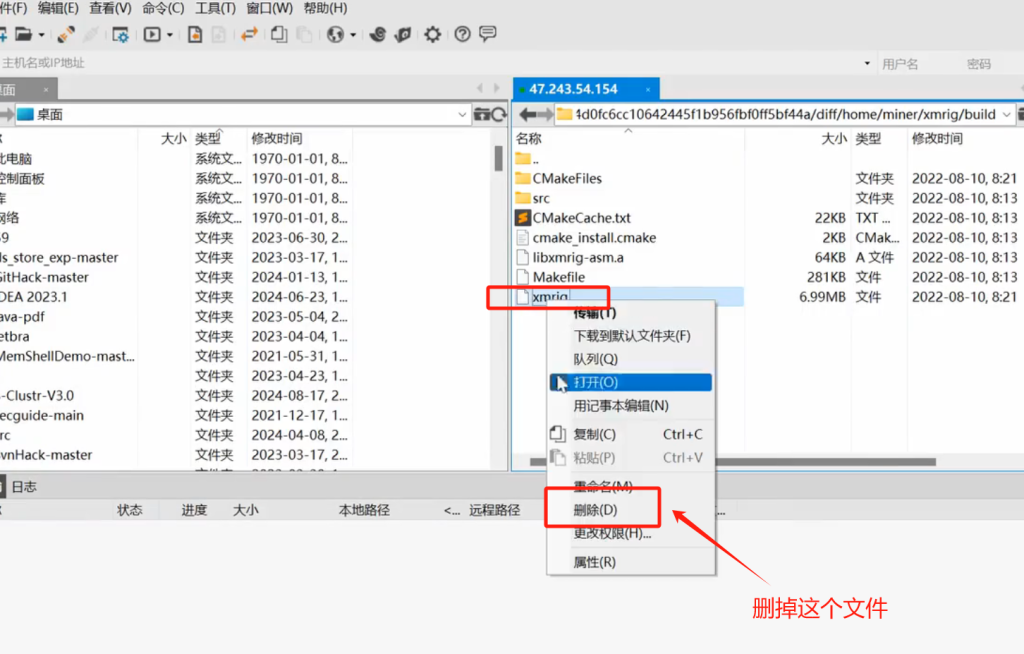Click the orange reconnect plug icon
Image resolution: width=1024 pixels, height=654 pixels.
tap(65, 34)
